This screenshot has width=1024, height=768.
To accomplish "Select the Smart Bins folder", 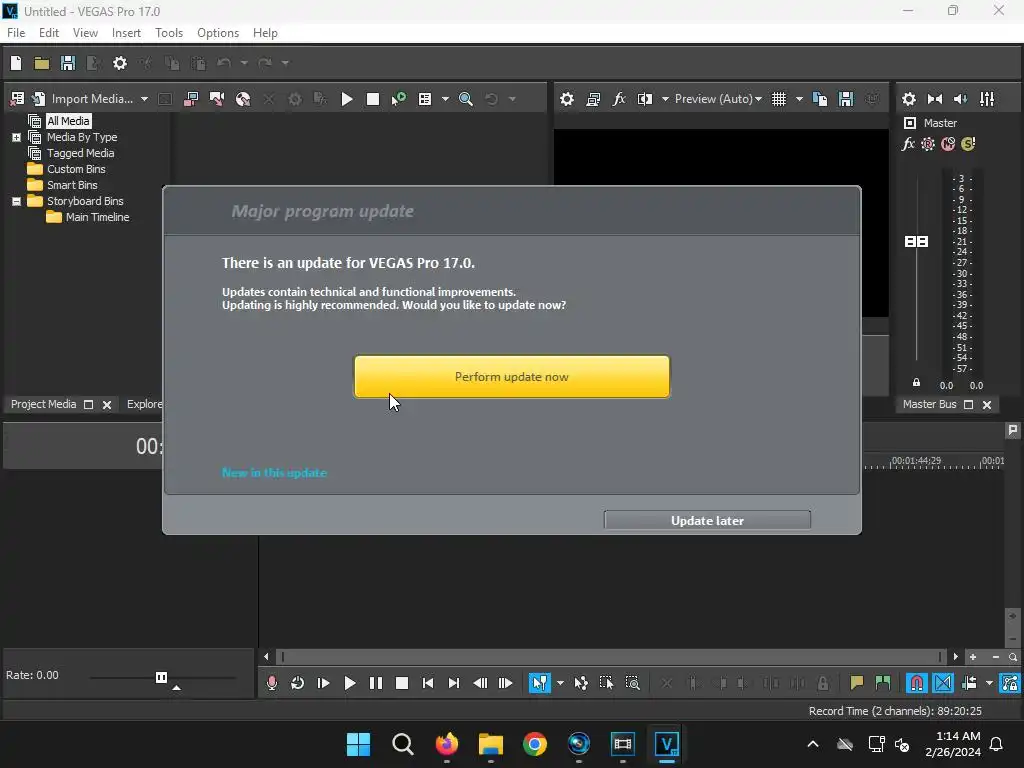I will [72, 185].
